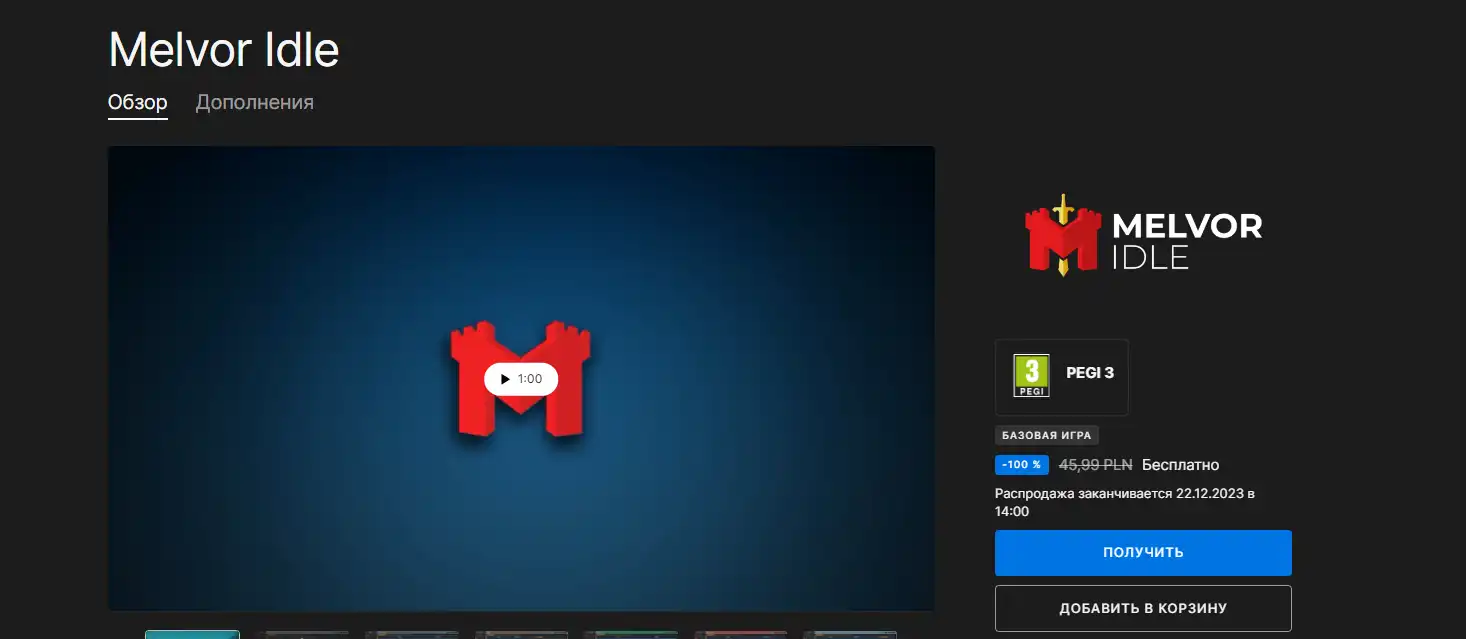
Task: Click the Melvor Idle logo image
Action: point(1143,235)
